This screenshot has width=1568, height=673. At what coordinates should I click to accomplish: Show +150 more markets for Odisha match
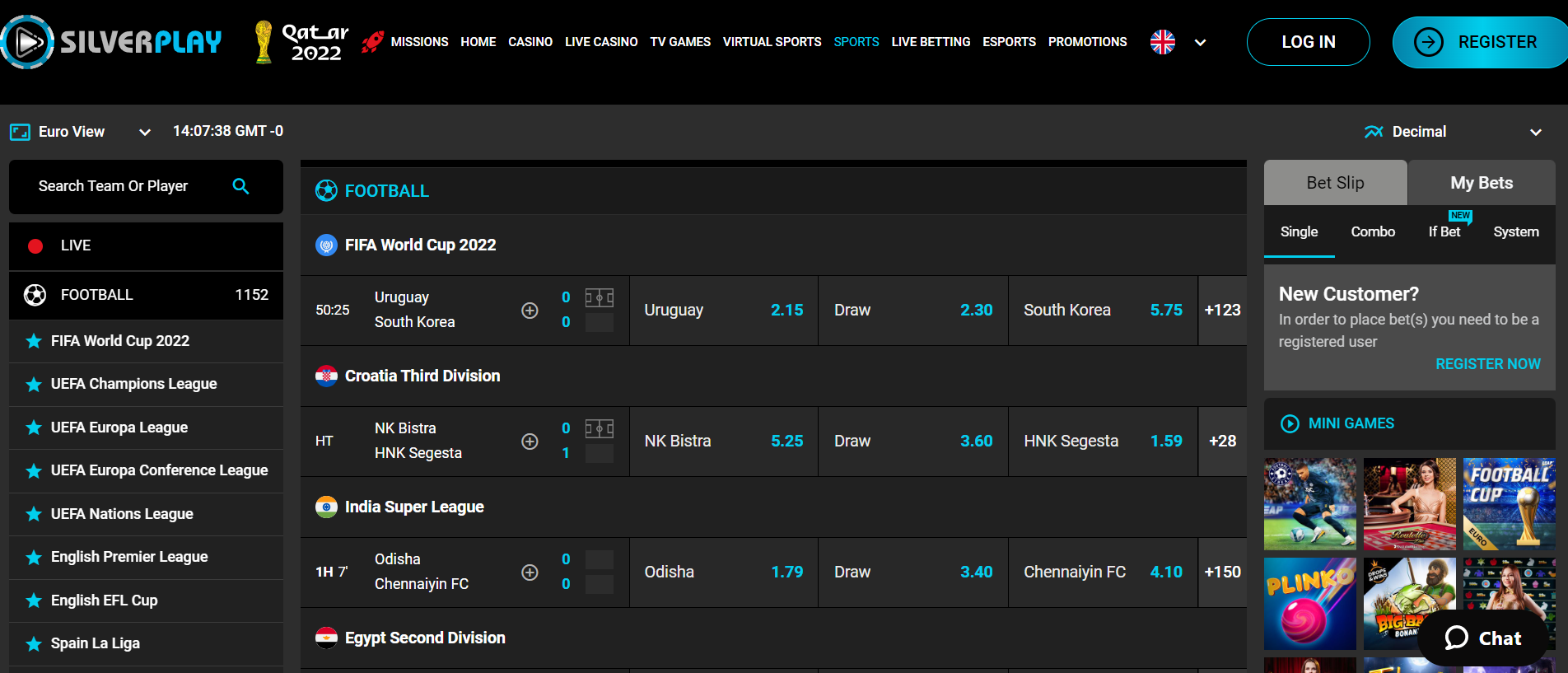pos(1222,573)
